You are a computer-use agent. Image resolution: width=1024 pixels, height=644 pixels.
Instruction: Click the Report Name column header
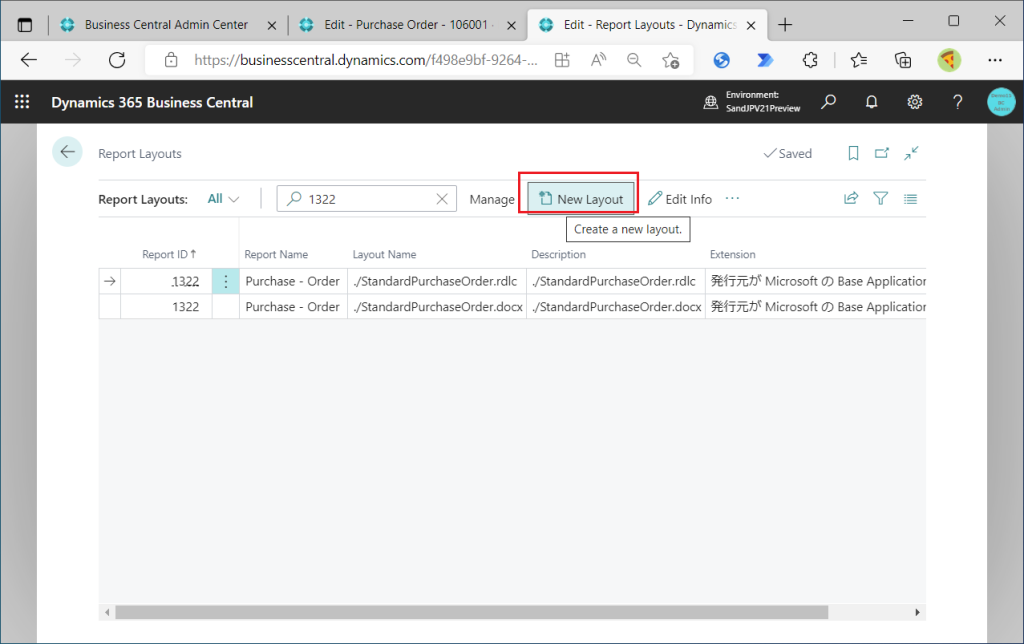pos(276,254)
